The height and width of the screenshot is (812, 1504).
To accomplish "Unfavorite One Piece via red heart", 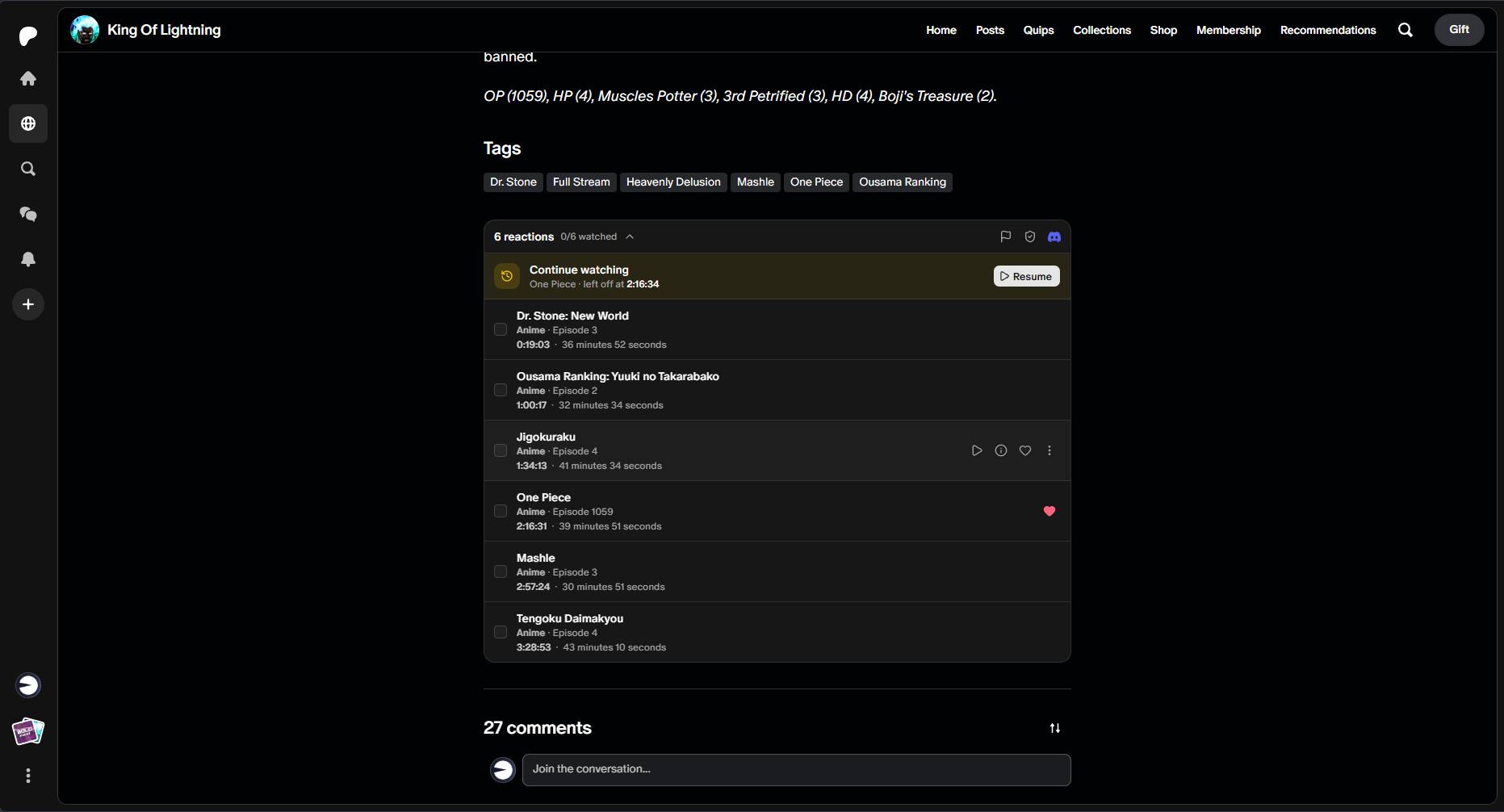I will 1049,511.
